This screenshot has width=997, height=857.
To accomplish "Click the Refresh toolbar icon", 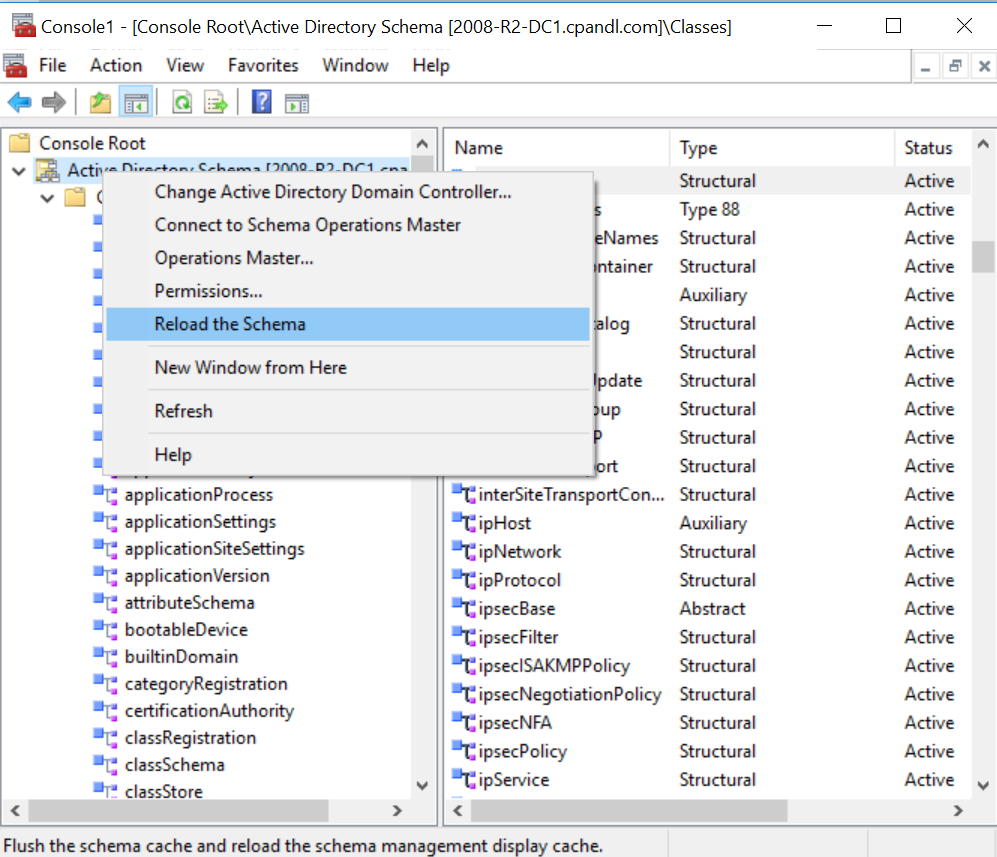I will tap(182, 102).
